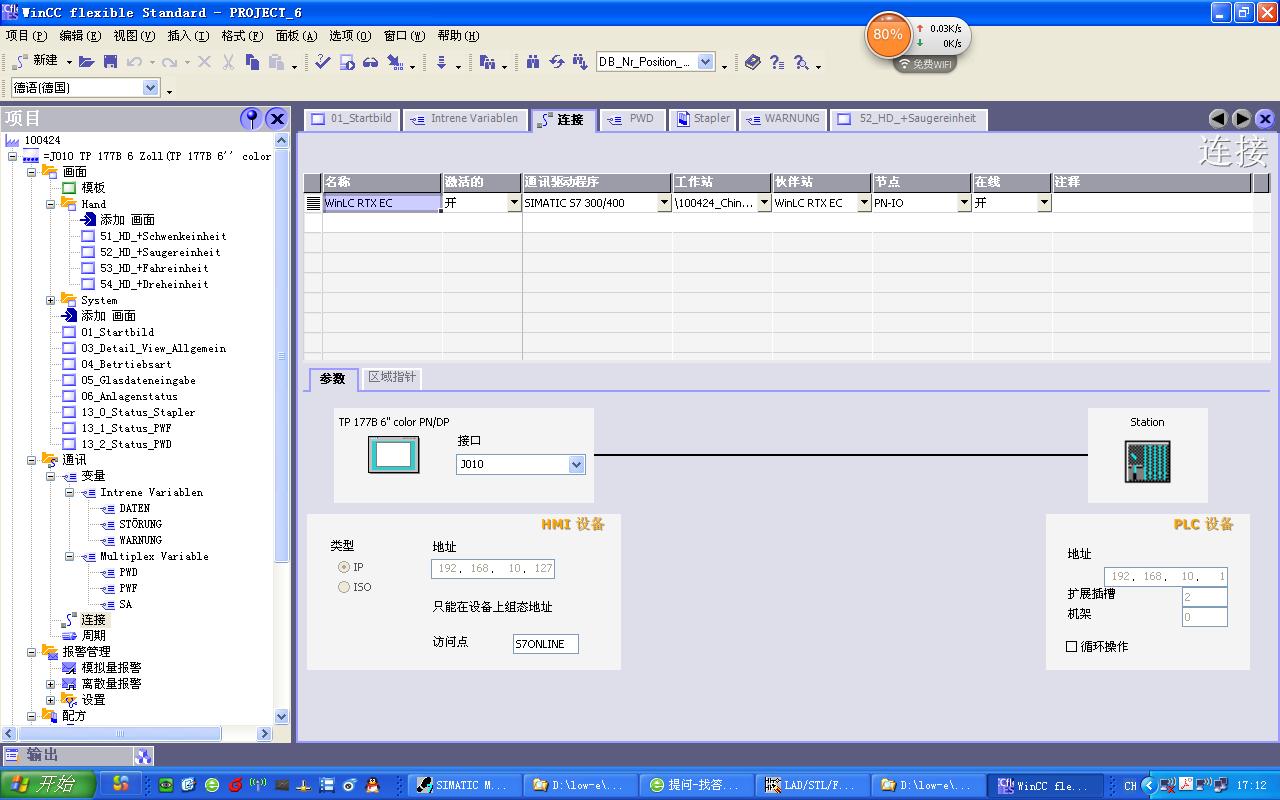This screenshot has height=800, width=1280.
Task: Select the IP type radio button
Action: coord(344,567)
